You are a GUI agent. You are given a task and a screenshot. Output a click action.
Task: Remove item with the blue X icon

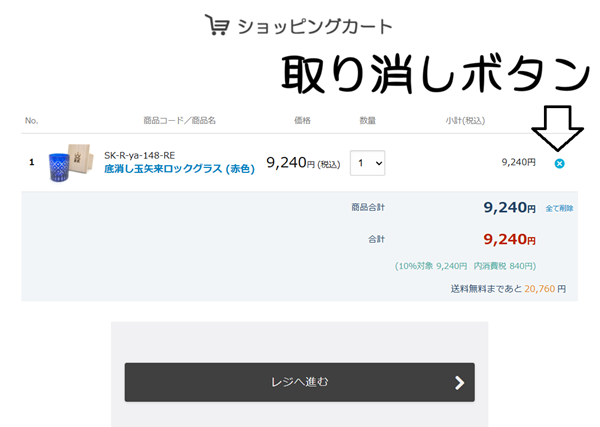coord(559,163)
